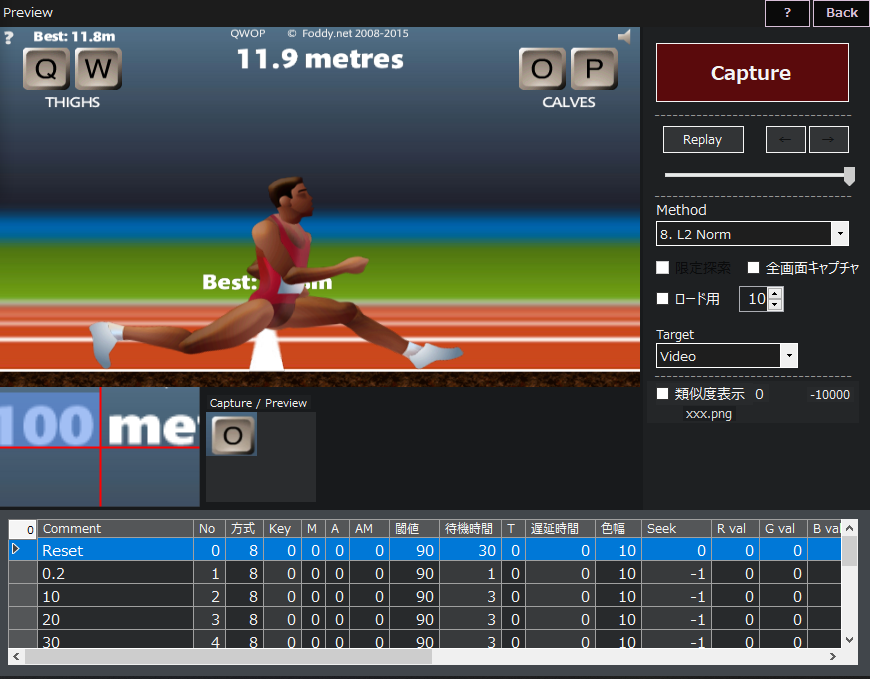Click the horizontal scrollbar left arrow

16,656
